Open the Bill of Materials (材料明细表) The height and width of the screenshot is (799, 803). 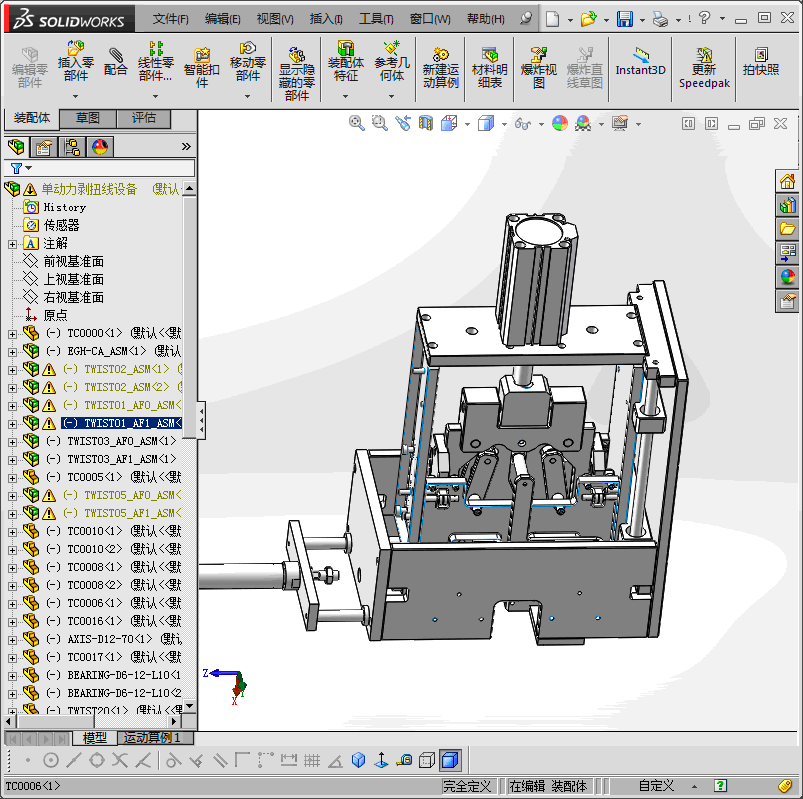click(490, 68)
